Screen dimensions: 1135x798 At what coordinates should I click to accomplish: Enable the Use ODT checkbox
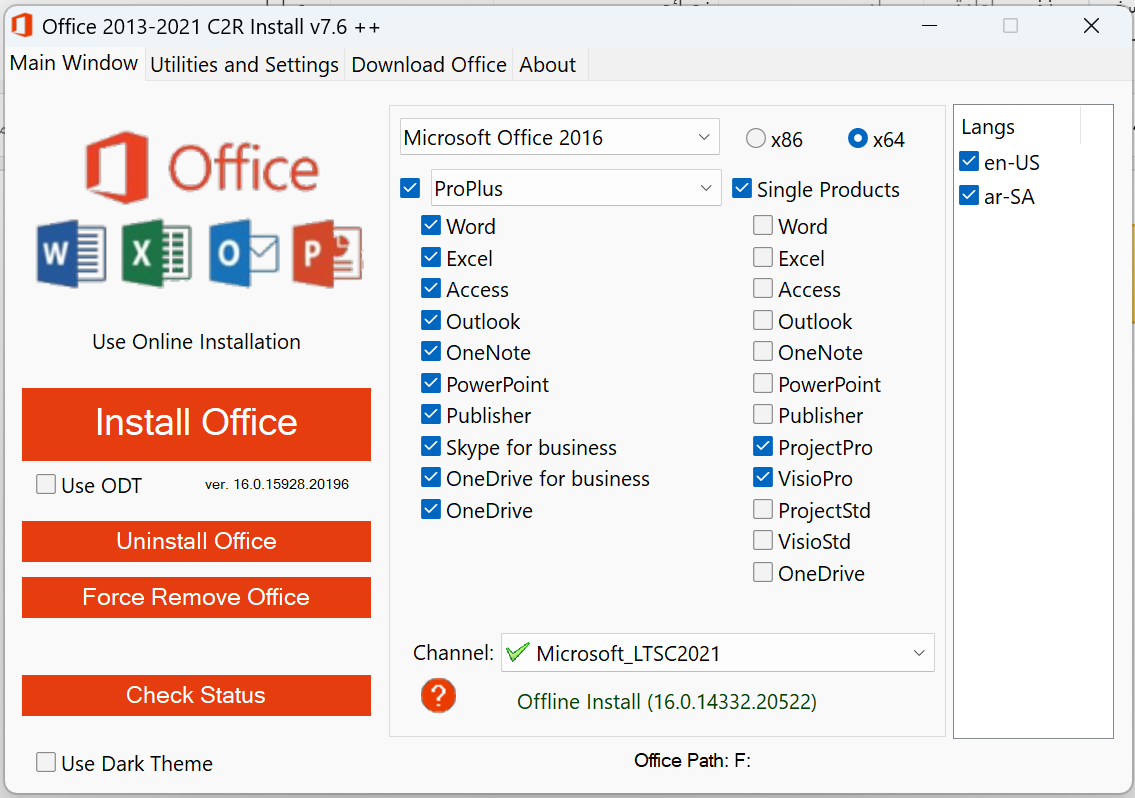tap(46, 484)
